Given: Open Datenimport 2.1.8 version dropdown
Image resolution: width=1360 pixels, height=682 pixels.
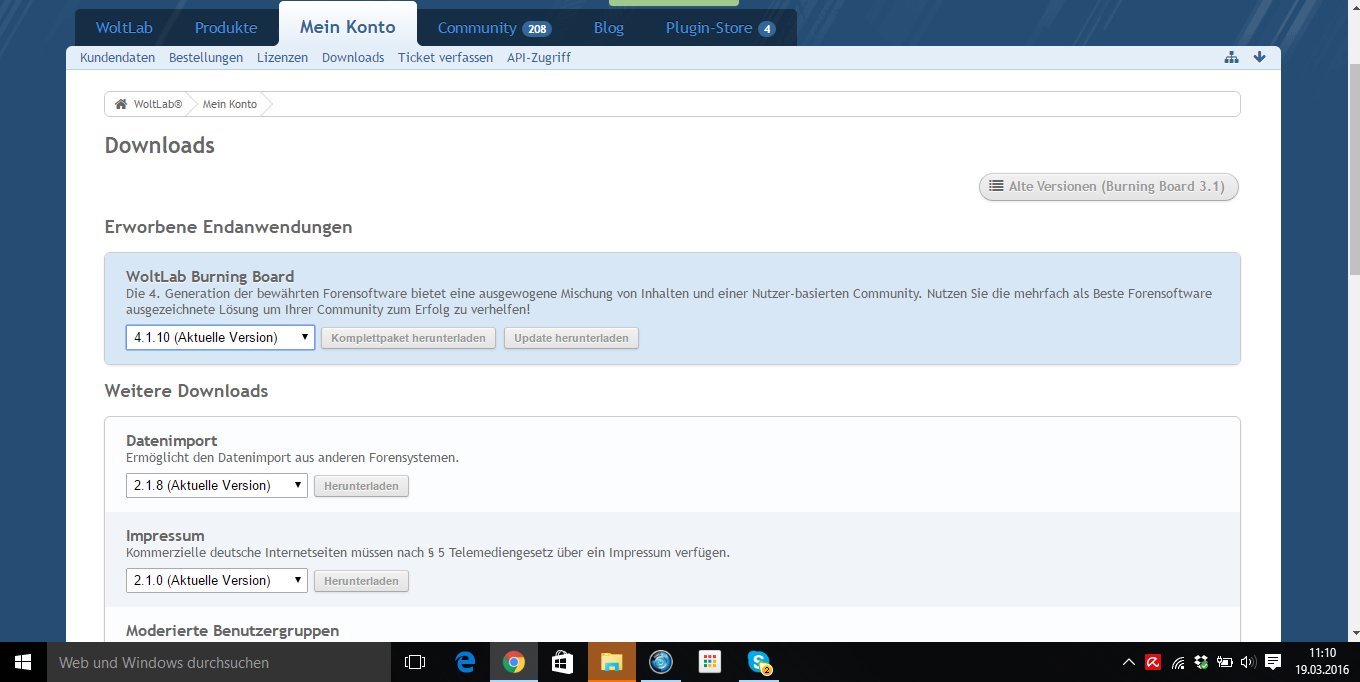Looking at the screenshot, I should click(x=217, y=485).
